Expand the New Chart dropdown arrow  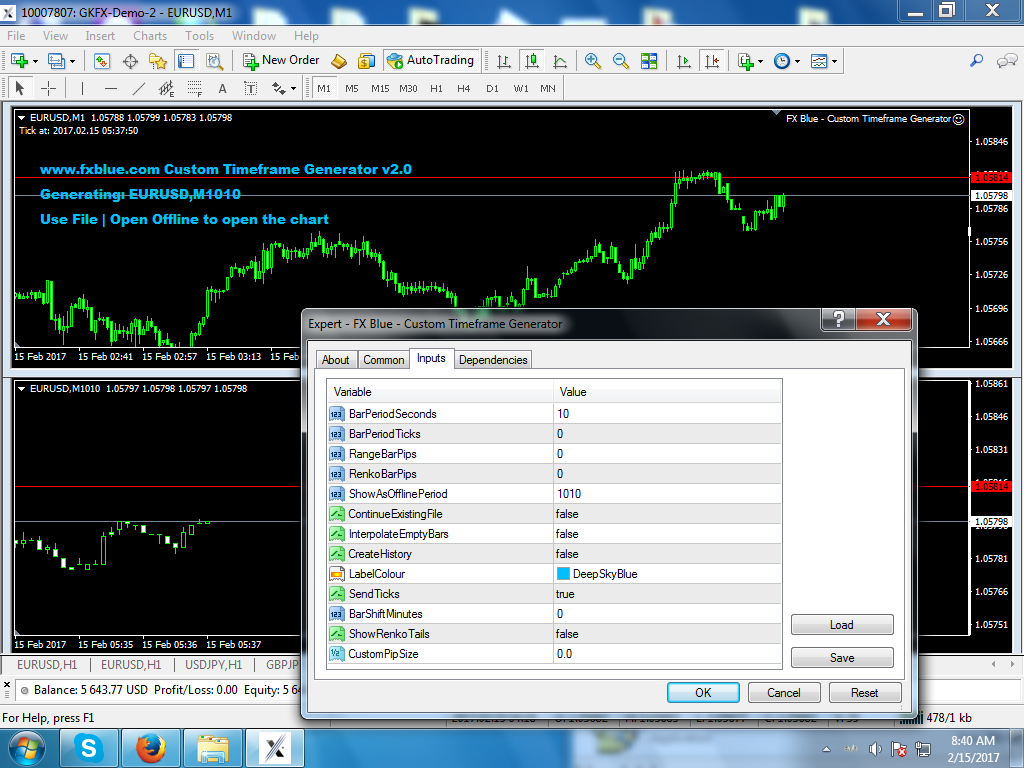tap(35, 61)
